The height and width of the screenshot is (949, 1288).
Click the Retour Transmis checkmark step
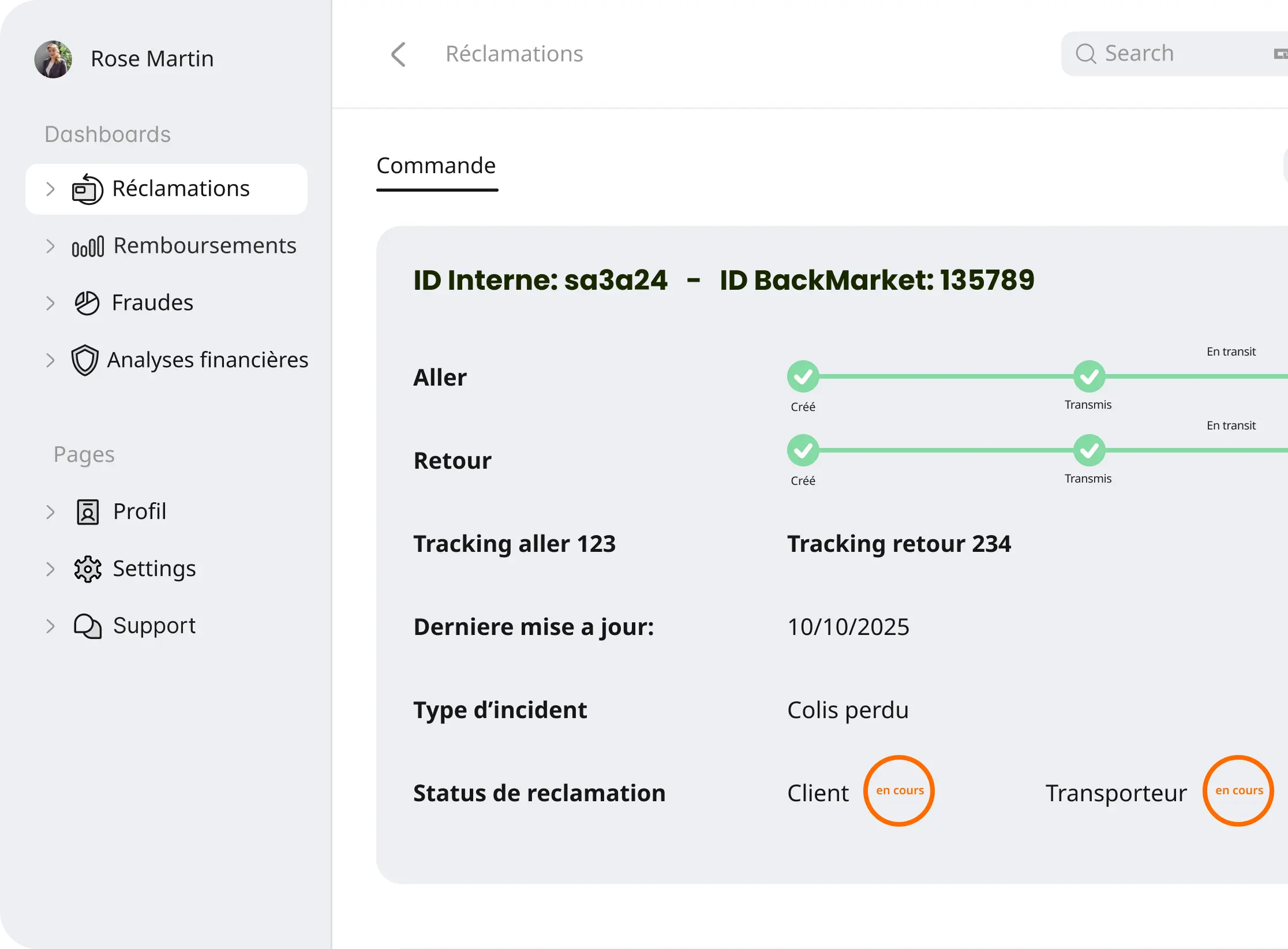click(1089, 451)
